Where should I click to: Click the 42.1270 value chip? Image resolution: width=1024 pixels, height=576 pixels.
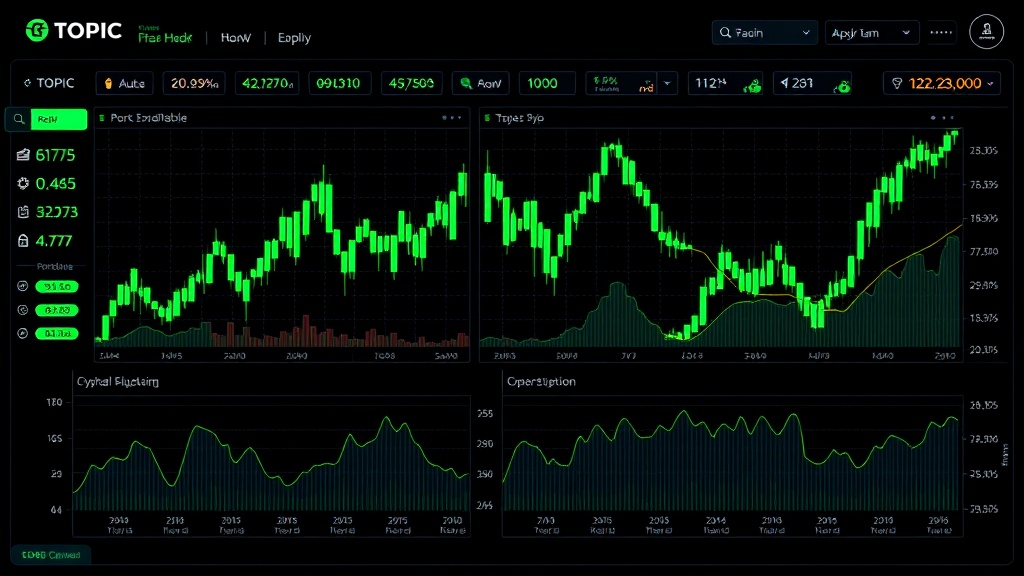[267, 84]
